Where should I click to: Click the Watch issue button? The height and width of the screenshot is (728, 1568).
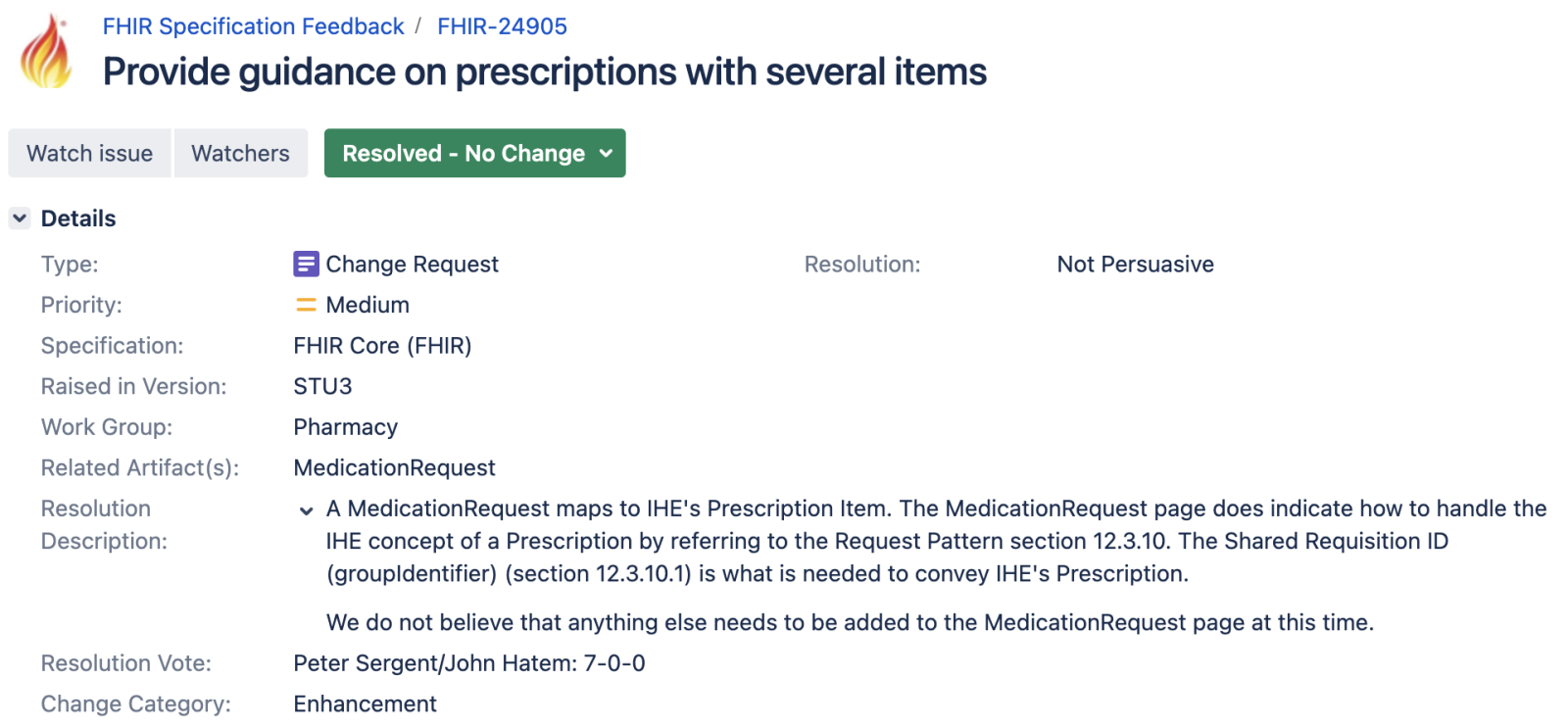89,153
